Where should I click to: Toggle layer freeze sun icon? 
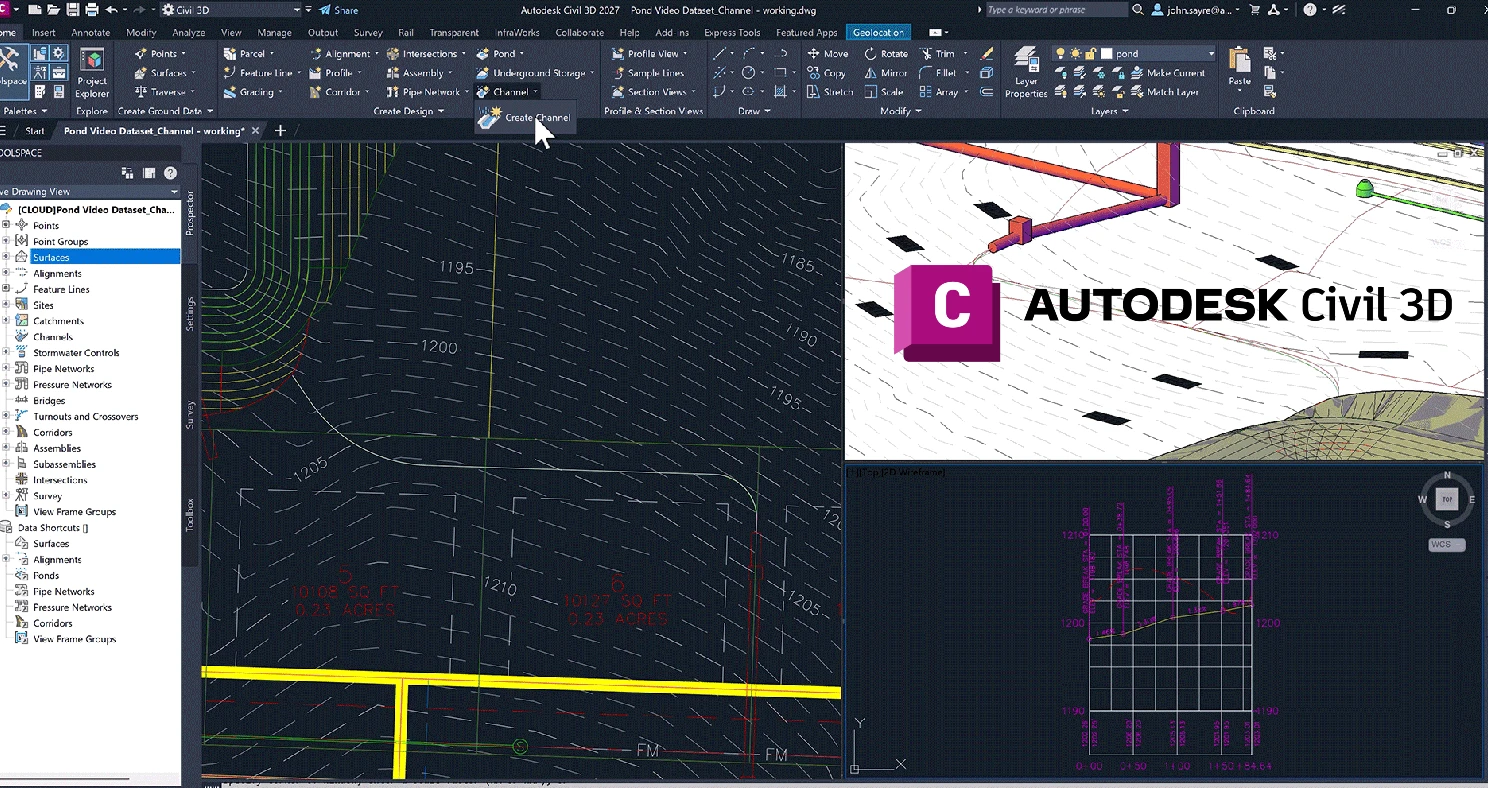1076,54
